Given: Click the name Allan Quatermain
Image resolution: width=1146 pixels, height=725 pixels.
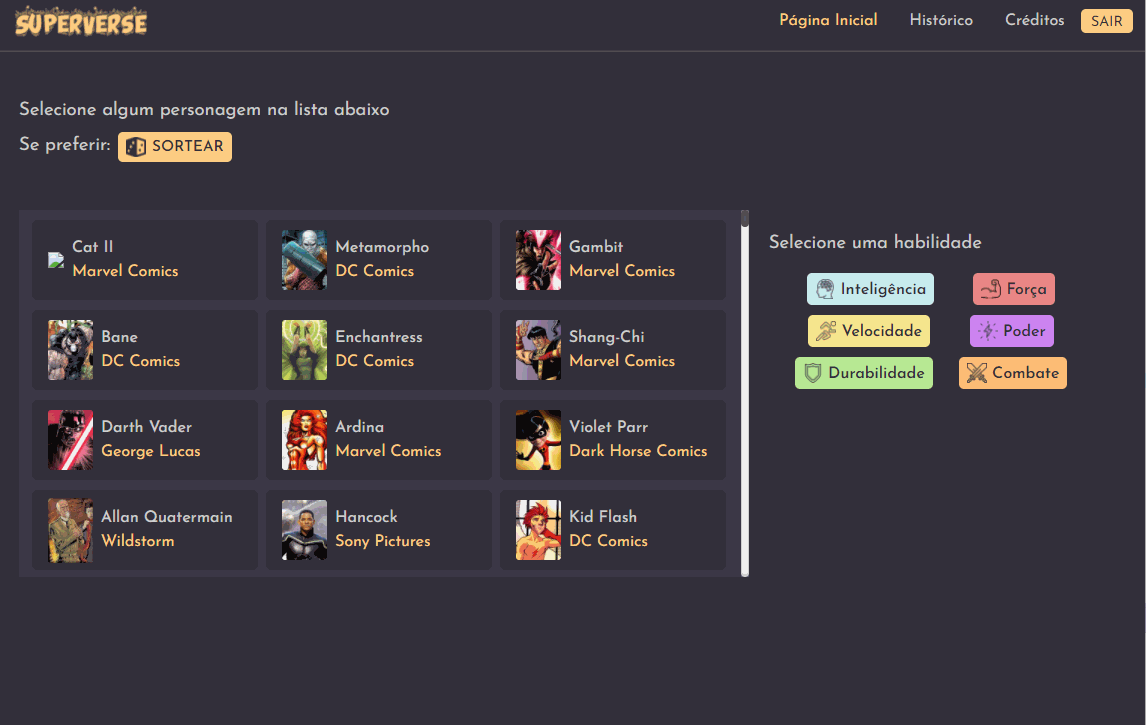Looking at the screenshot, I should (x=167, y=517).
